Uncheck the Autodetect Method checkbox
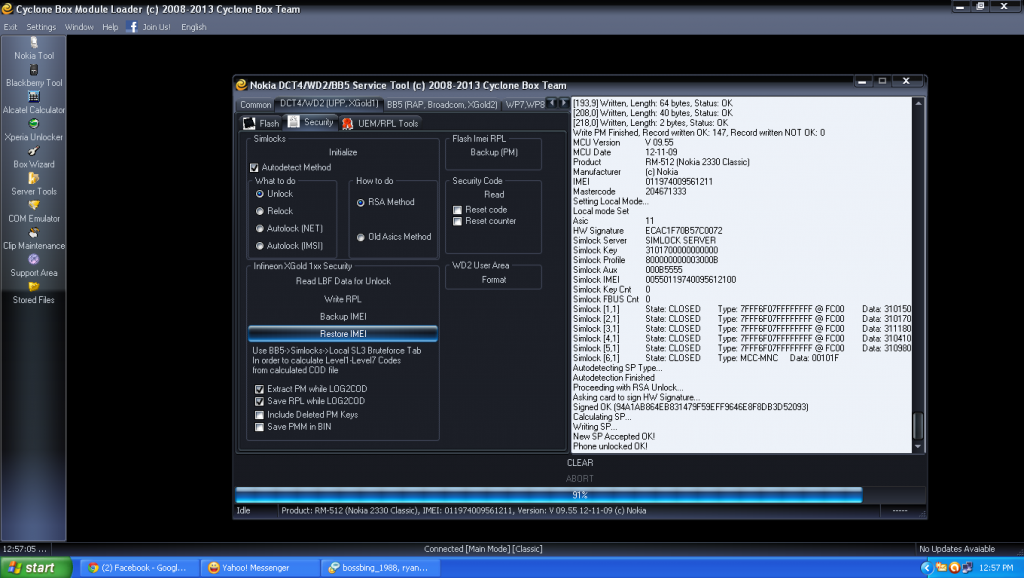Screen dimensions: 1024x578 point(254,168)
